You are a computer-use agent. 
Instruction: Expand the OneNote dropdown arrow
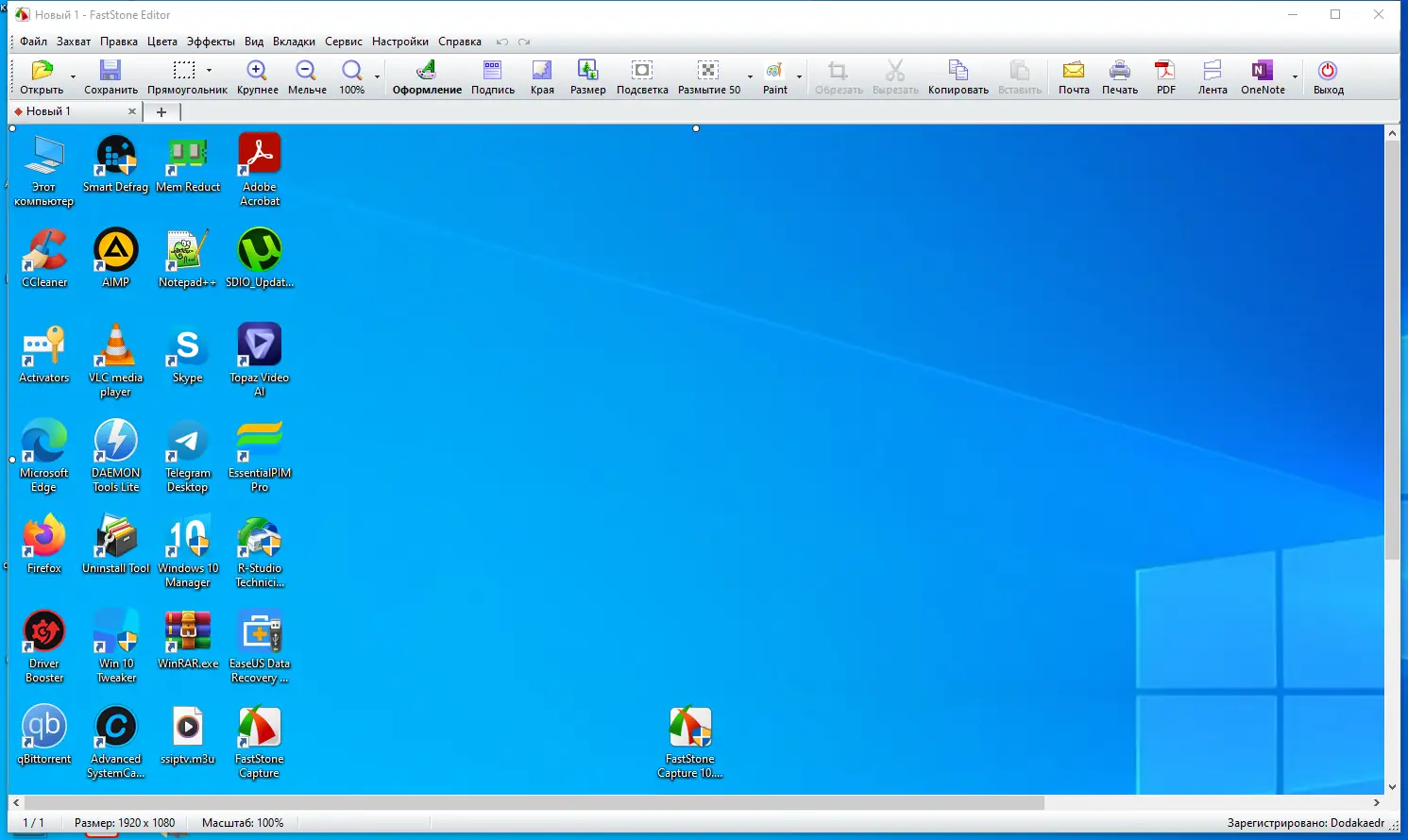pos(1295,77)
